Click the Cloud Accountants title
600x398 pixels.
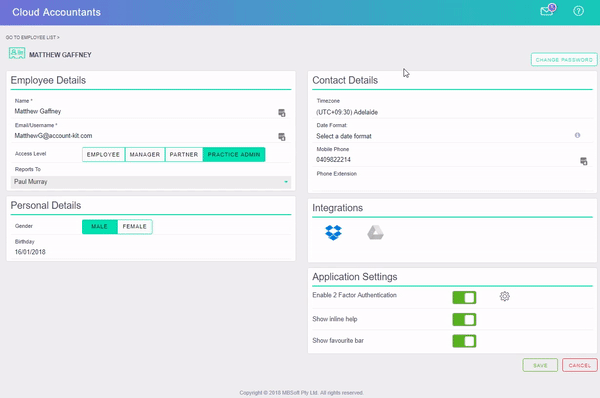[56, 12]
